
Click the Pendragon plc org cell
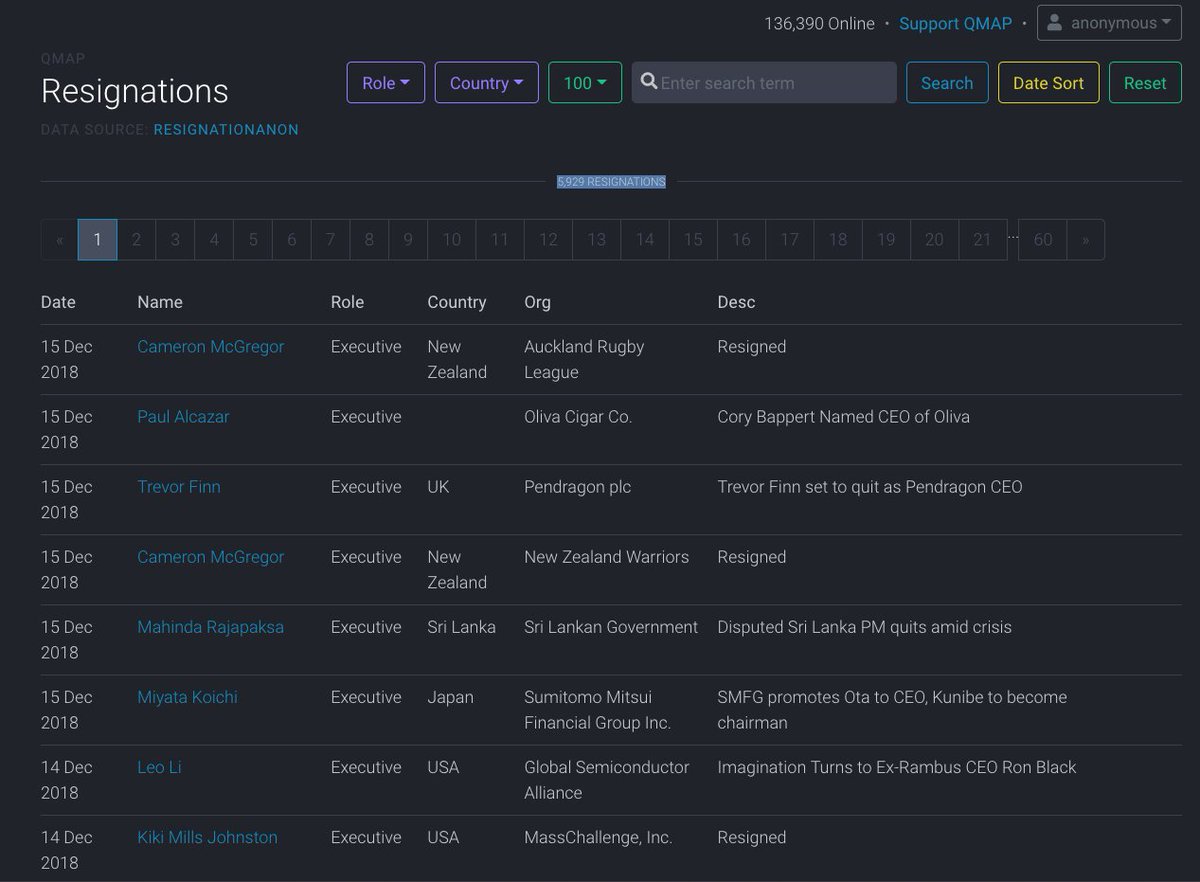tap(577, 487)
